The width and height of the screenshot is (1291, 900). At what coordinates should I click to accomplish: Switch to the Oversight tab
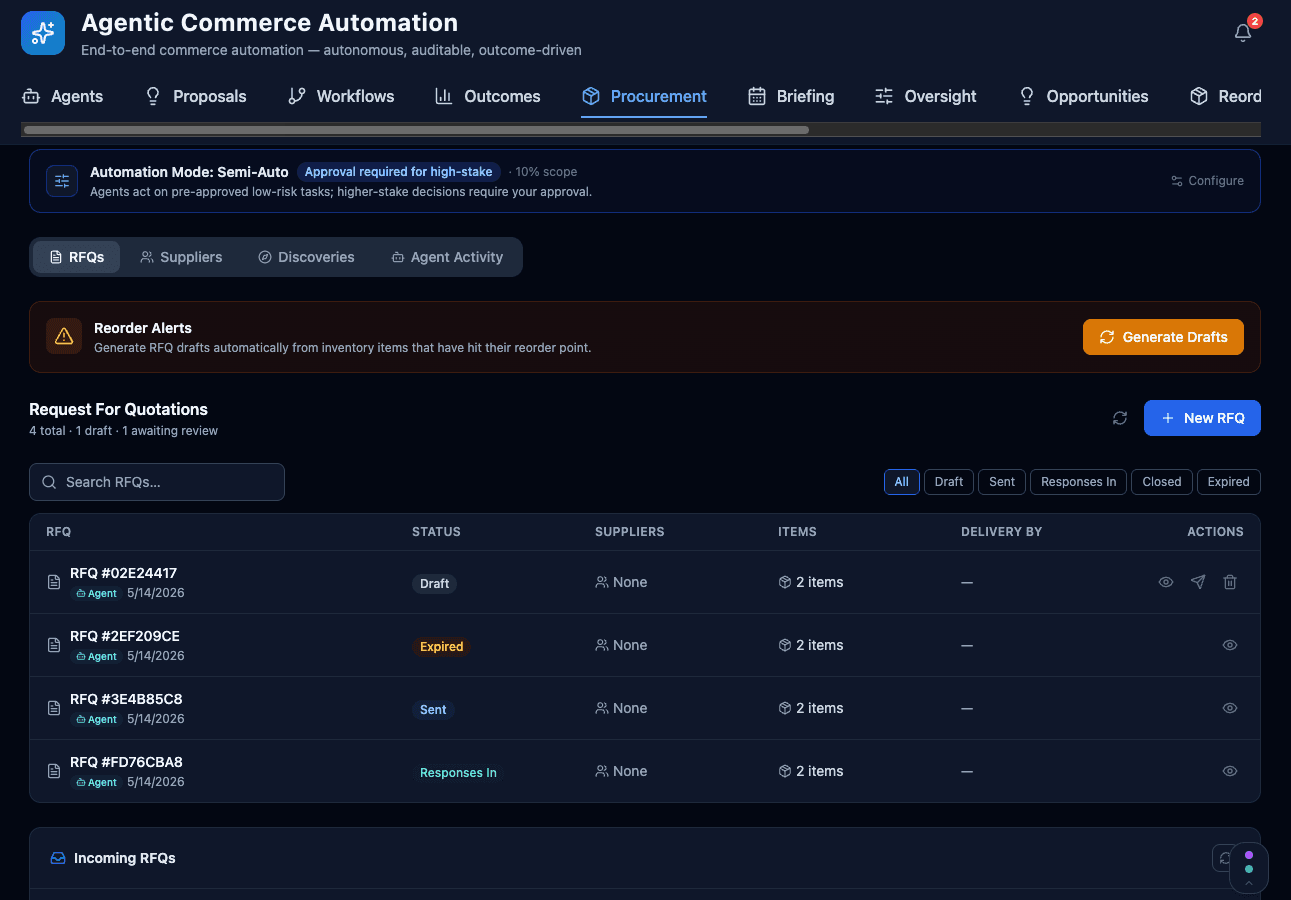coord(926,96)
